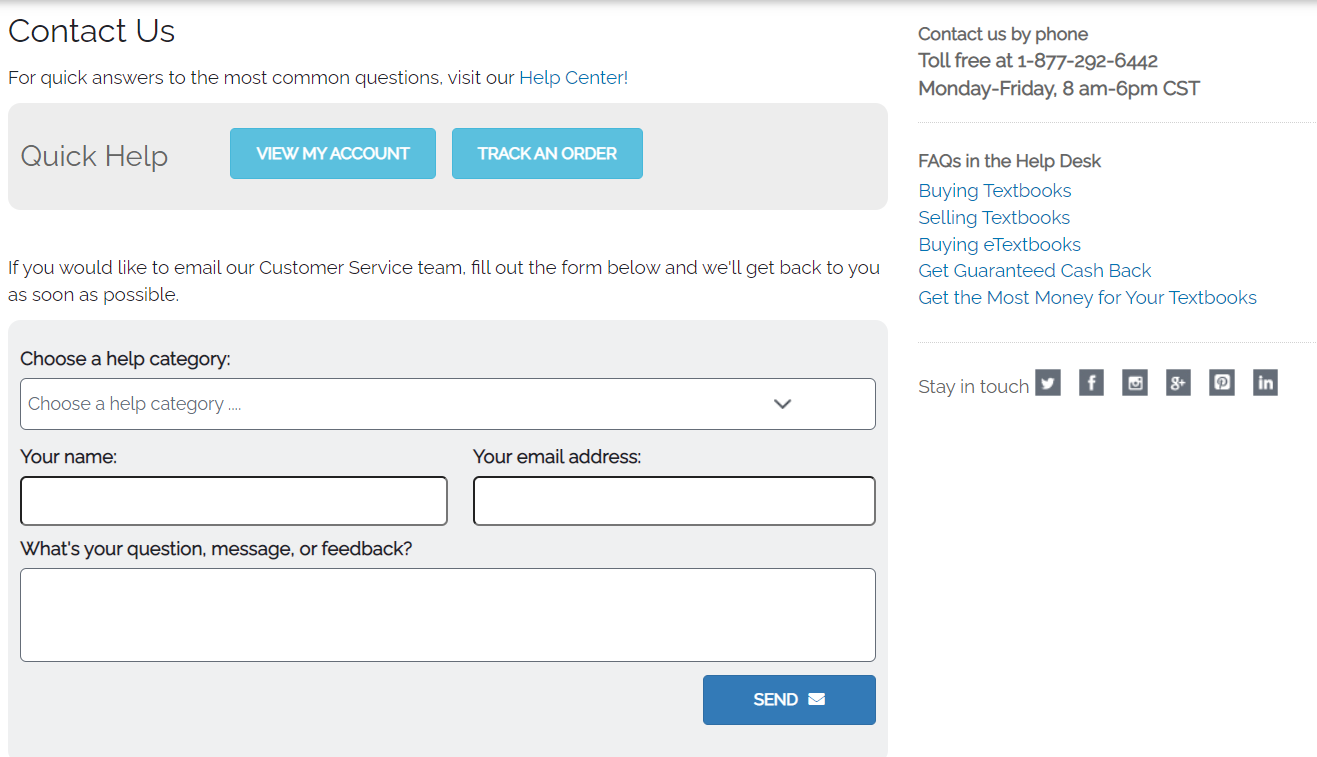The image size is (1317, 757).
Task: Focus the Your name field
Action: [x=234, y=501]
